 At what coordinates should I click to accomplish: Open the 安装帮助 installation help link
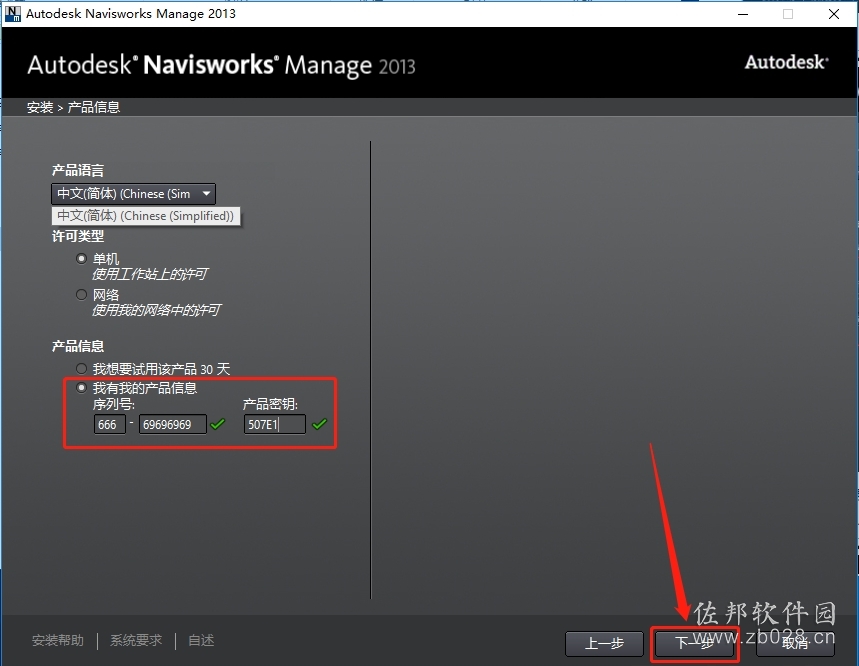58,640
